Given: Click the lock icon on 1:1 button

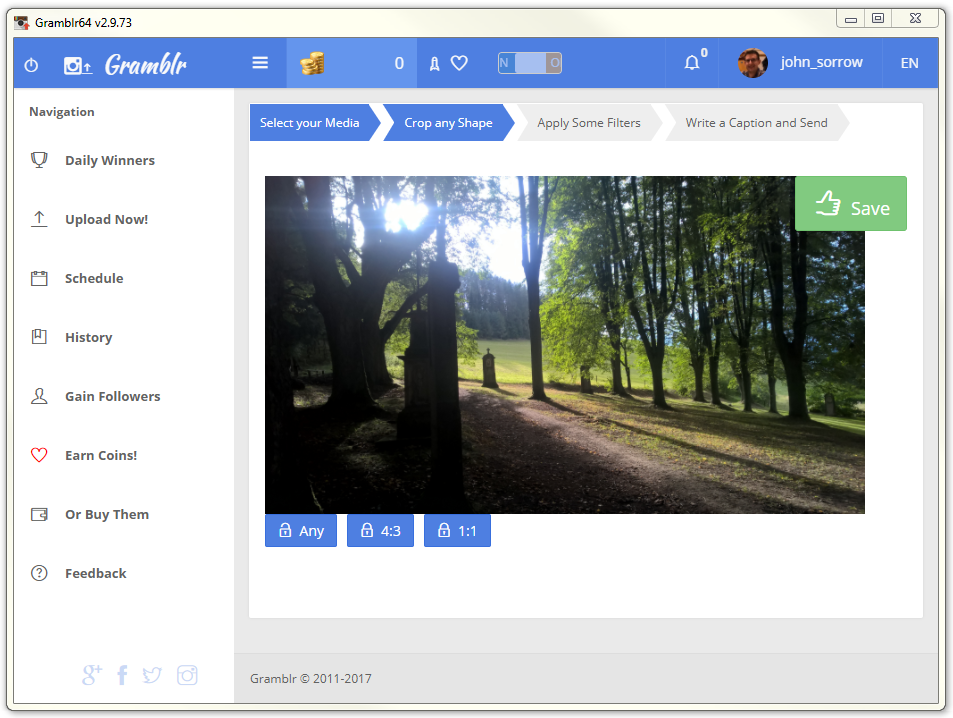Looking at the screenshot, I should [444, 530].
